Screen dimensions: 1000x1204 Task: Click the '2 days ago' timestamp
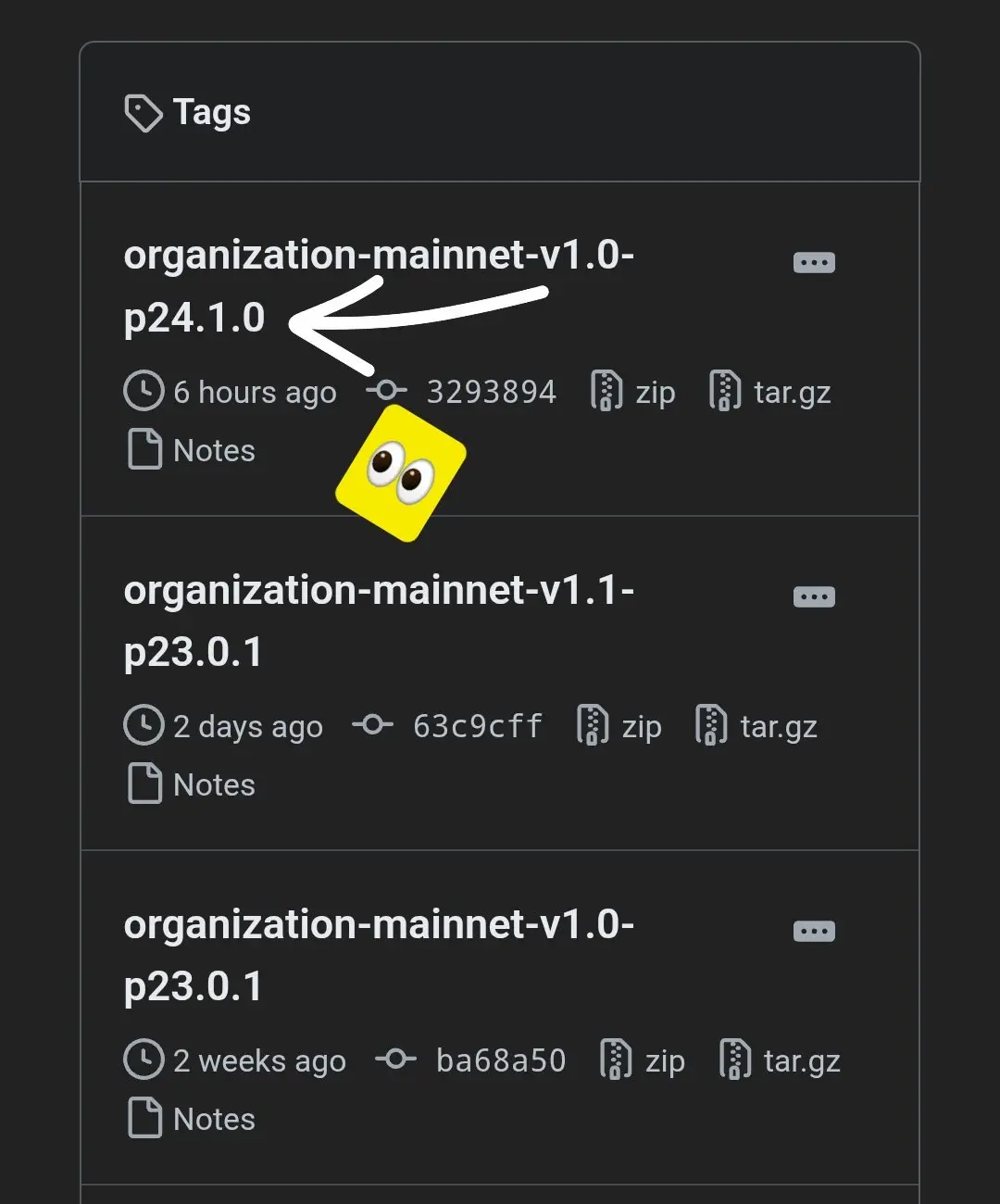coord(248,727)
